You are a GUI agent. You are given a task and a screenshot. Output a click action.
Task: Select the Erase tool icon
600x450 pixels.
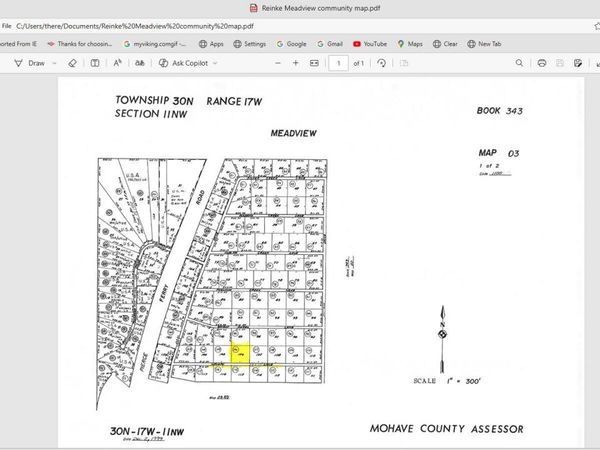(72, 63)
